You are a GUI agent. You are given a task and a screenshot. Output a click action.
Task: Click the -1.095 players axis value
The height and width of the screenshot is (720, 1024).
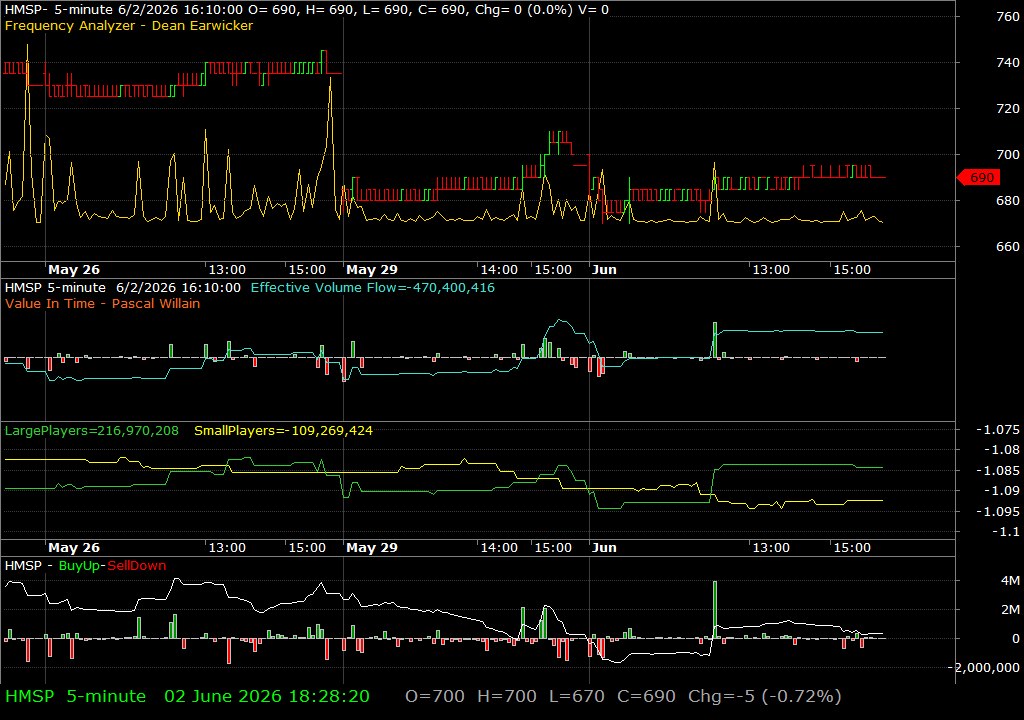coord(998,512)
